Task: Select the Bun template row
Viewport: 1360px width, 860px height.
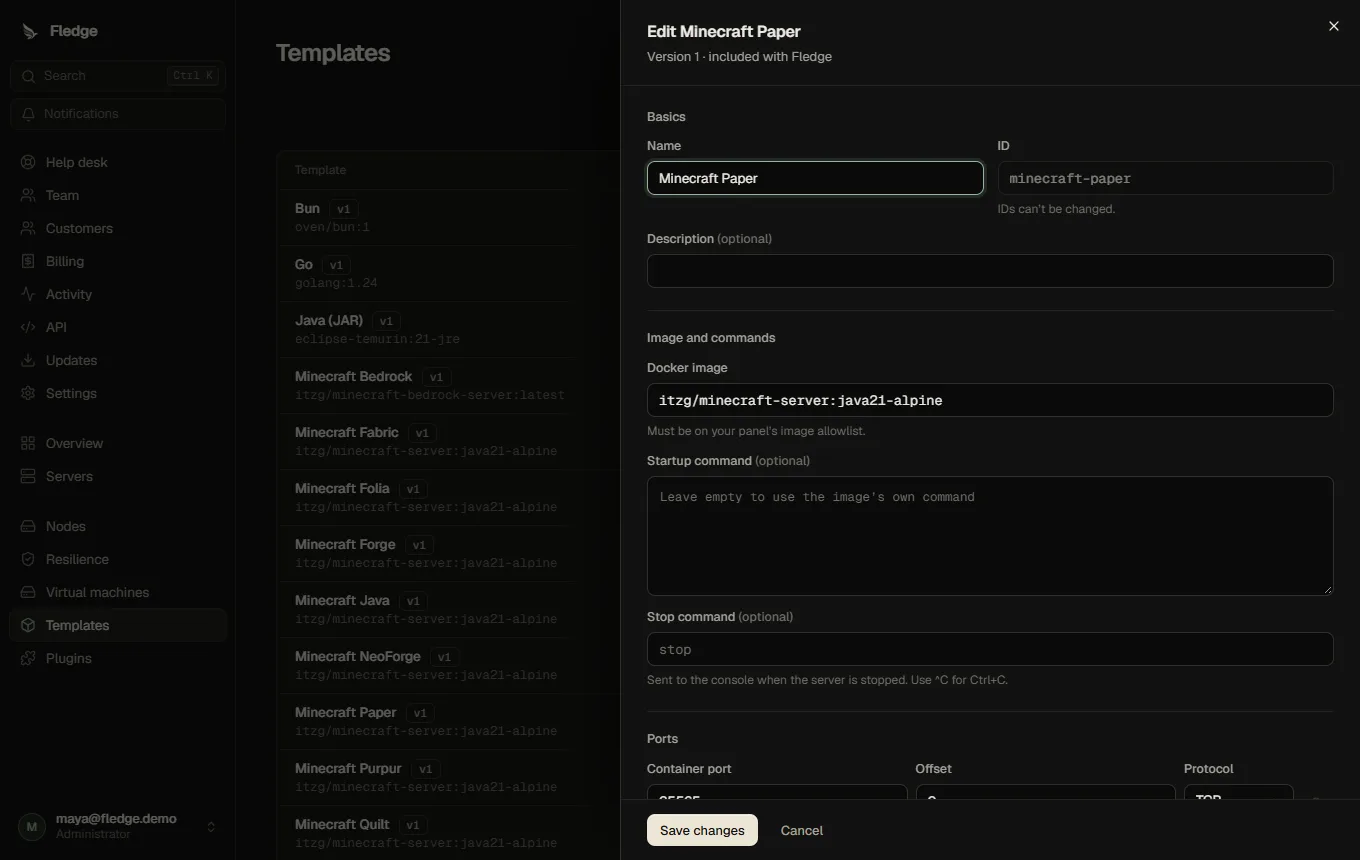Action: coord(448,217)
